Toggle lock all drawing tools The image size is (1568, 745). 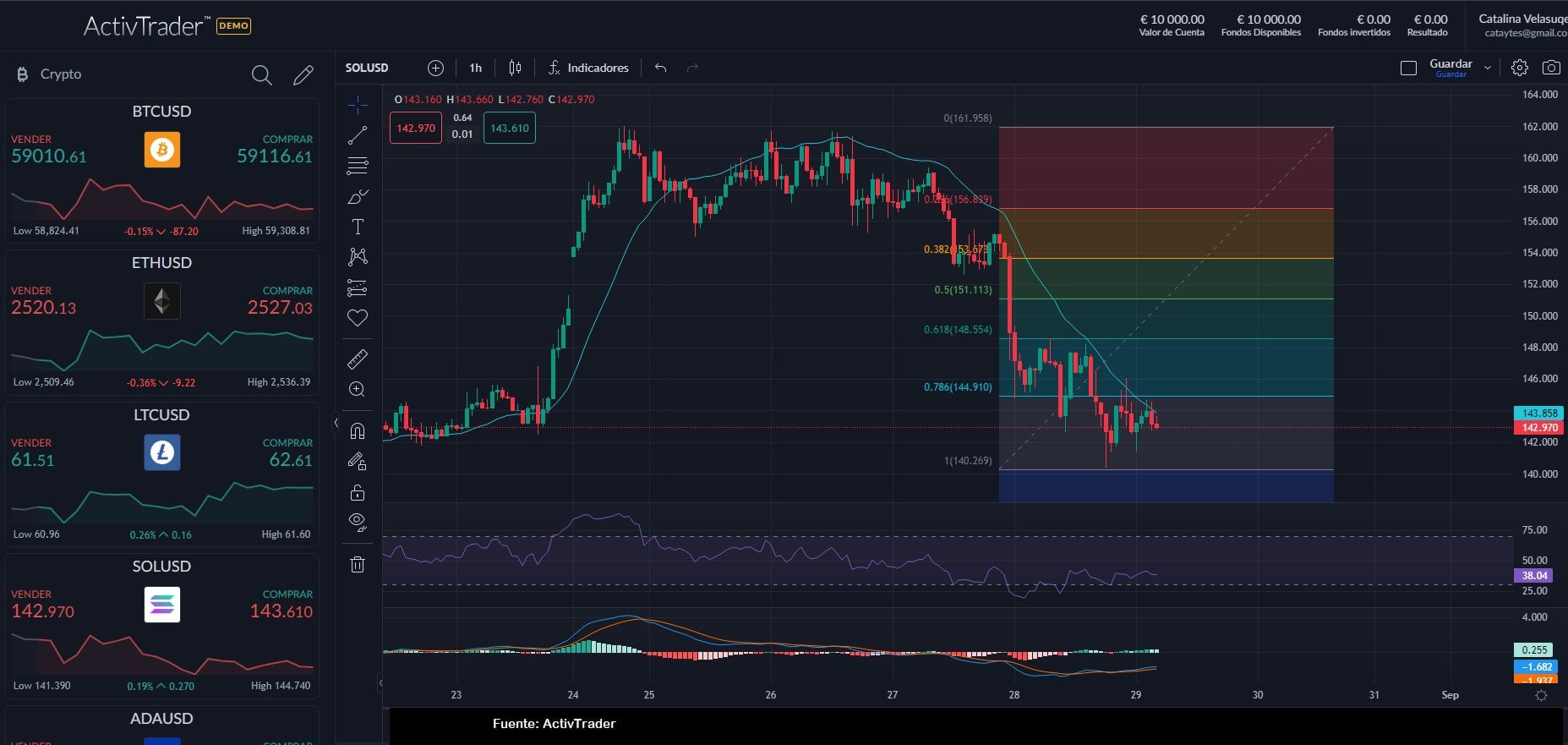(358, 492)
